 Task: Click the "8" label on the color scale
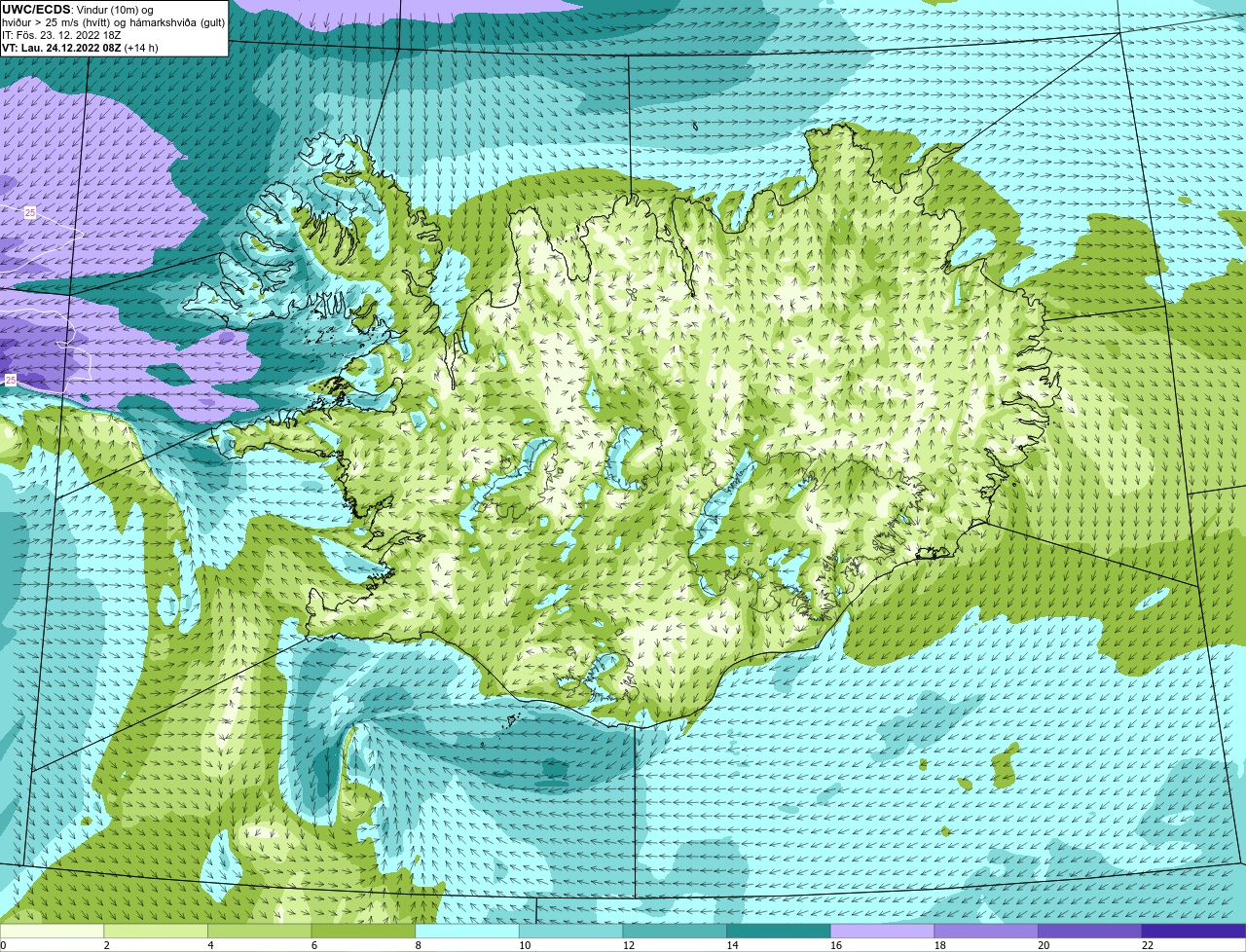click(x=419, y=945)
